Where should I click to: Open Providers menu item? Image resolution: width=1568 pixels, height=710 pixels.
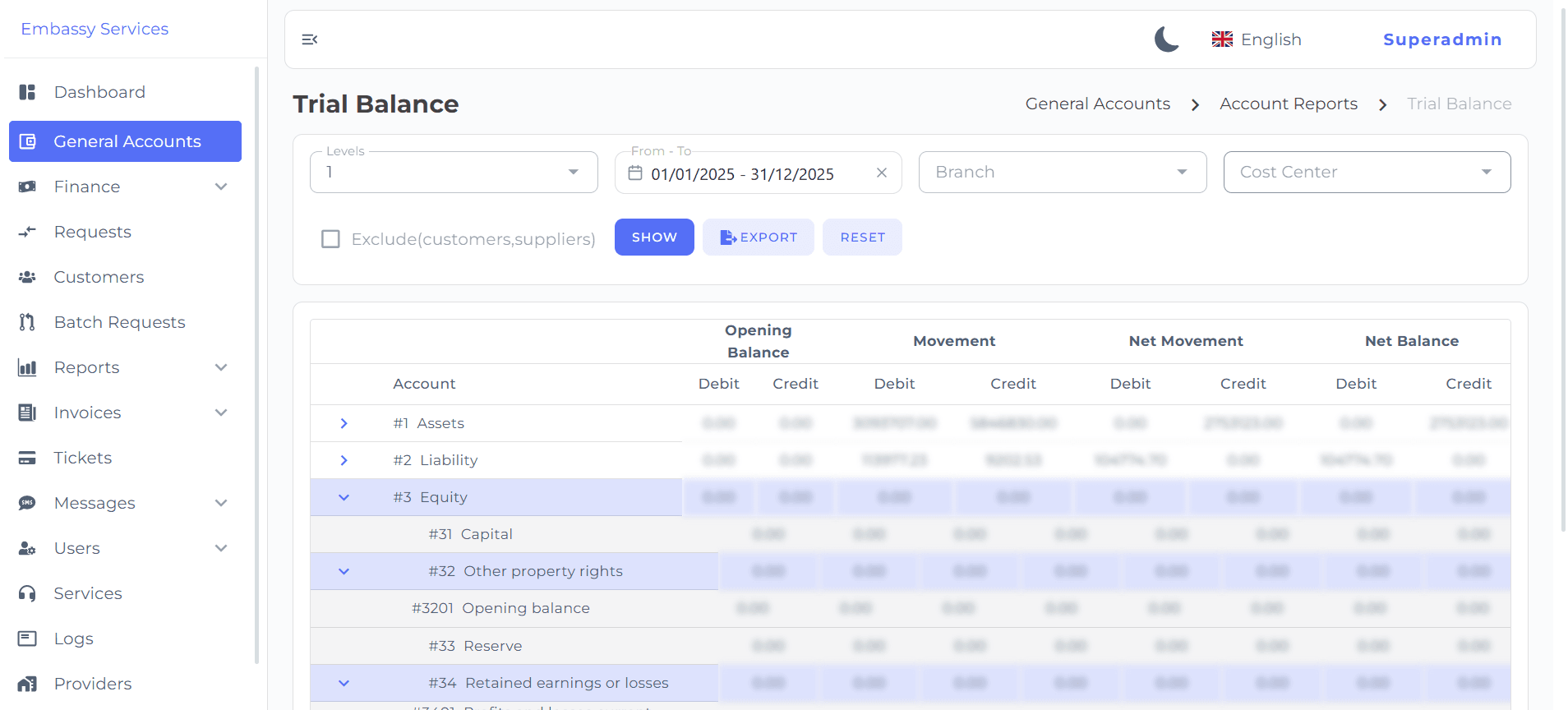coord(125,684)
